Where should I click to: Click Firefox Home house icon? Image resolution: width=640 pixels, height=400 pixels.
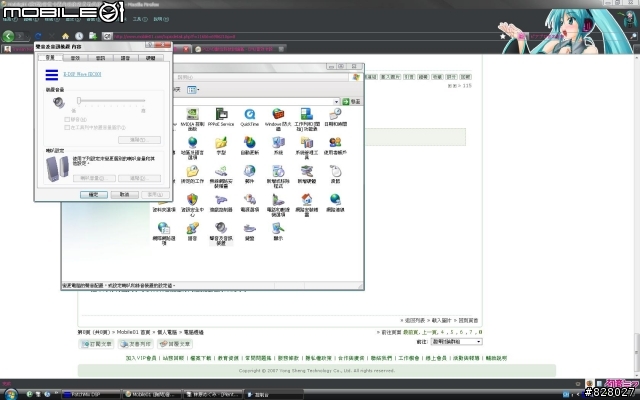(65, 36)
